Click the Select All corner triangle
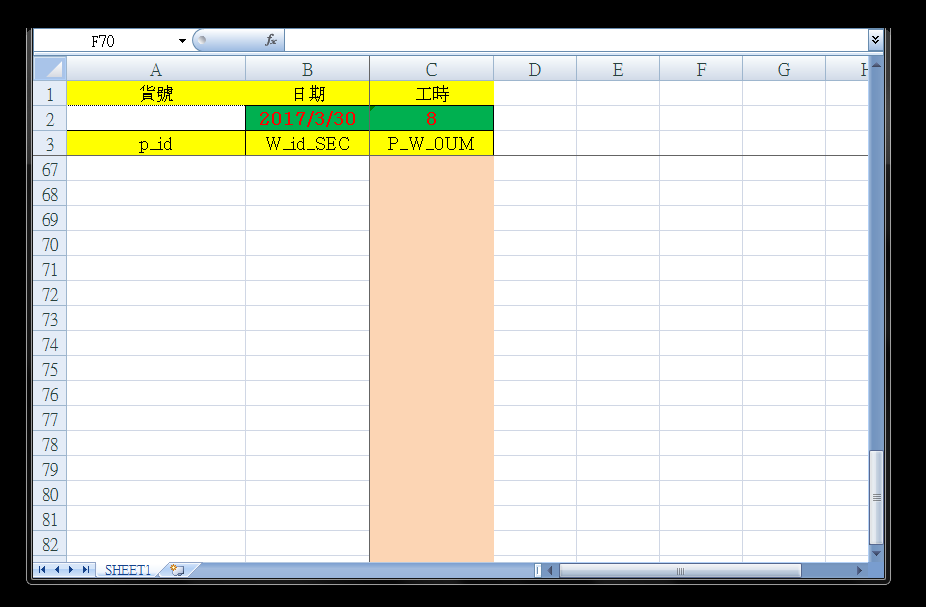Screen dimensions: 926x607 pos(50,69)
